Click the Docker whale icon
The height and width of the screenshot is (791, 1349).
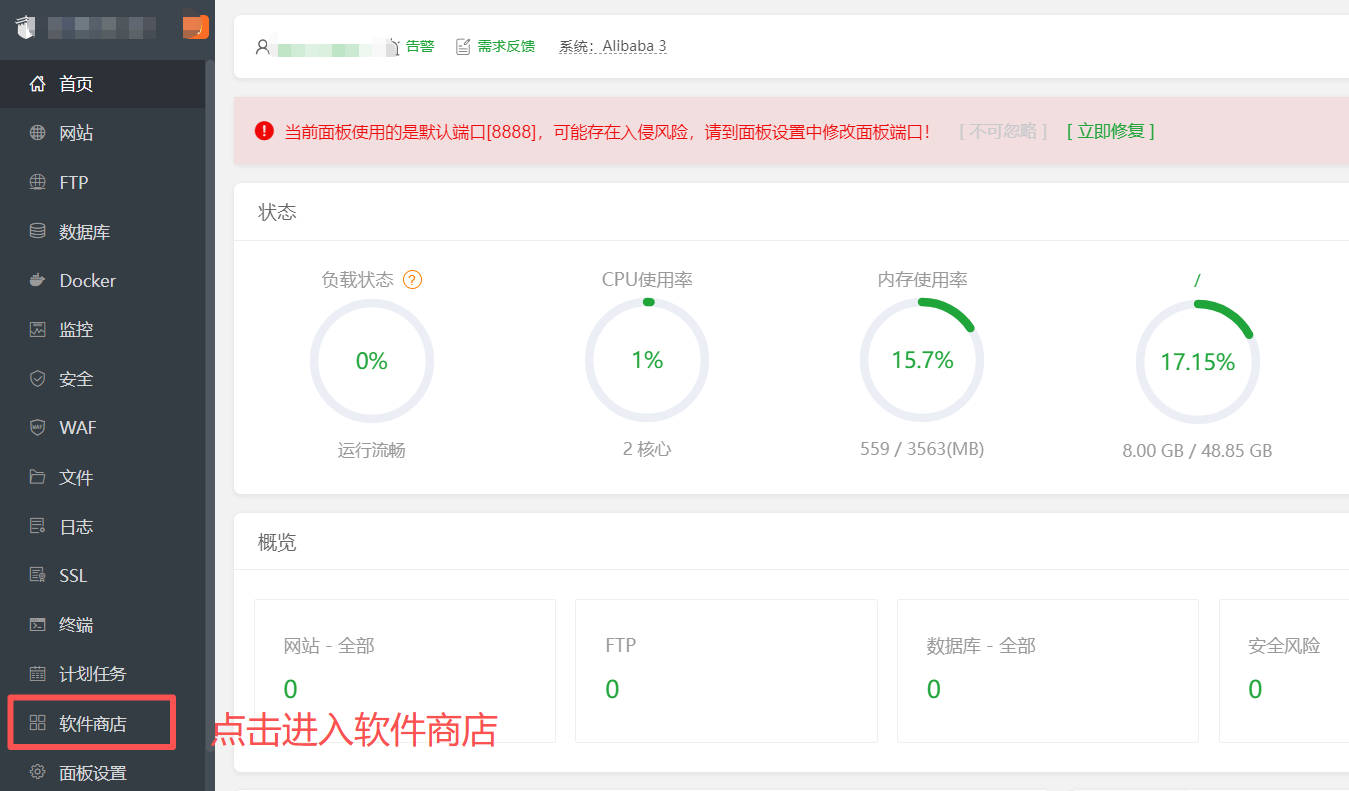pyautogui.click(x=38, y=280)
